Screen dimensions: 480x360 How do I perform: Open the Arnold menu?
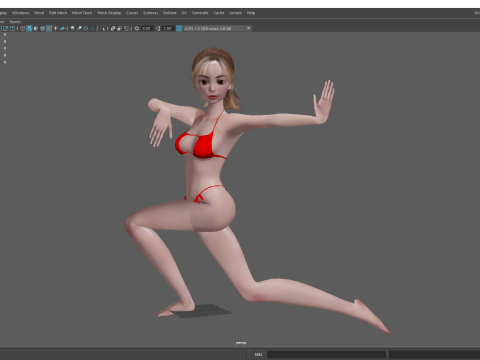[x=235, y=13]
